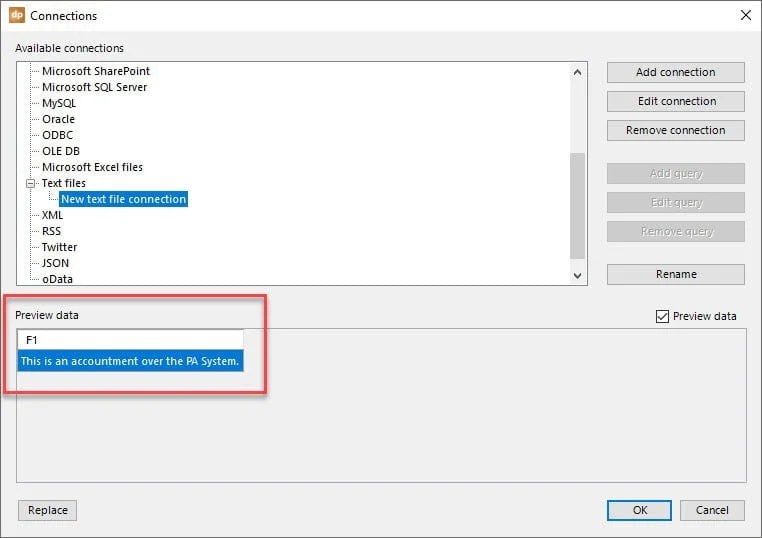Click the Add connection button
The height and width of the screenshot is (538, 762).
675,72
